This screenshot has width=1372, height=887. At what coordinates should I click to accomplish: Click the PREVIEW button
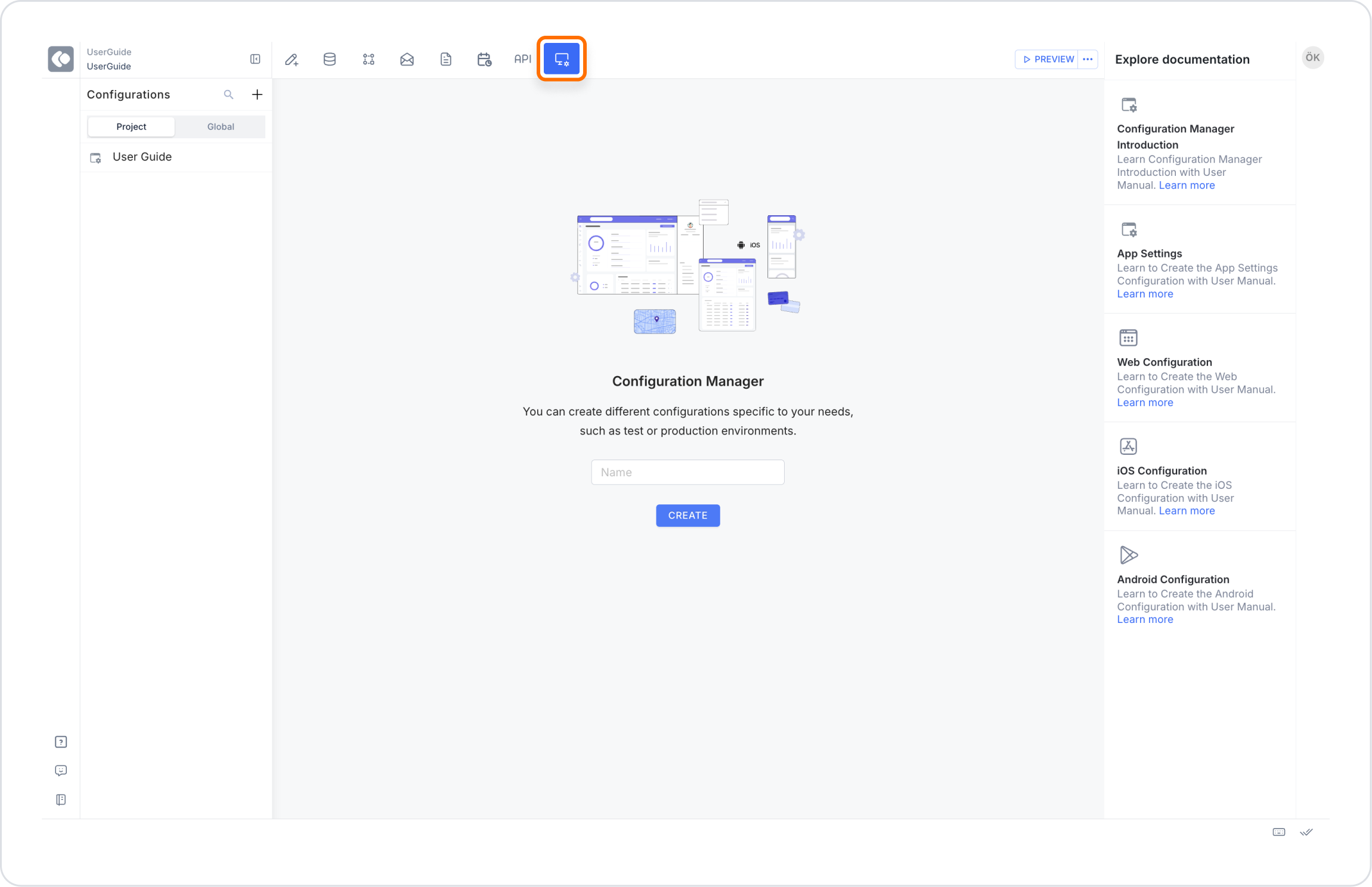pos(1048,59)
